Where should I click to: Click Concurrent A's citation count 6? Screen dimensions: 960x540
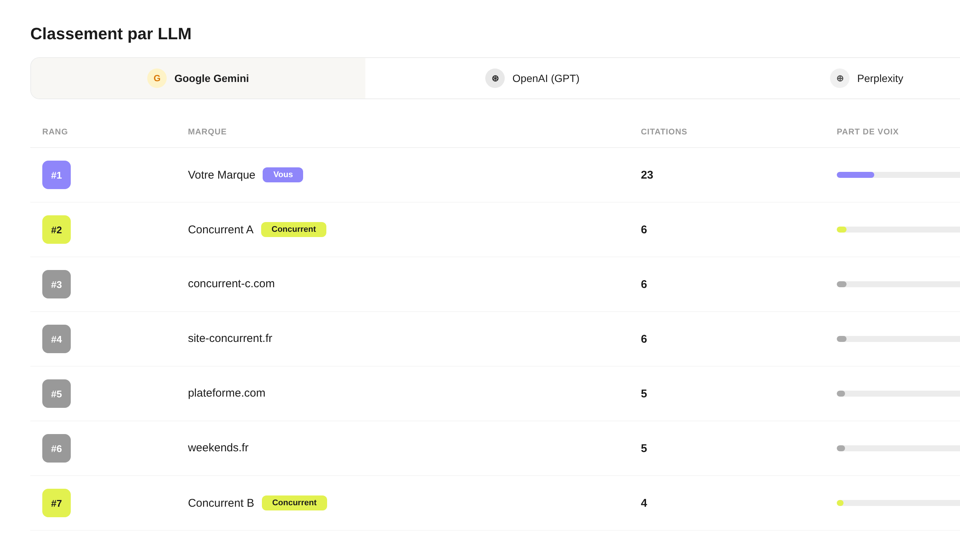coord(644,230)
